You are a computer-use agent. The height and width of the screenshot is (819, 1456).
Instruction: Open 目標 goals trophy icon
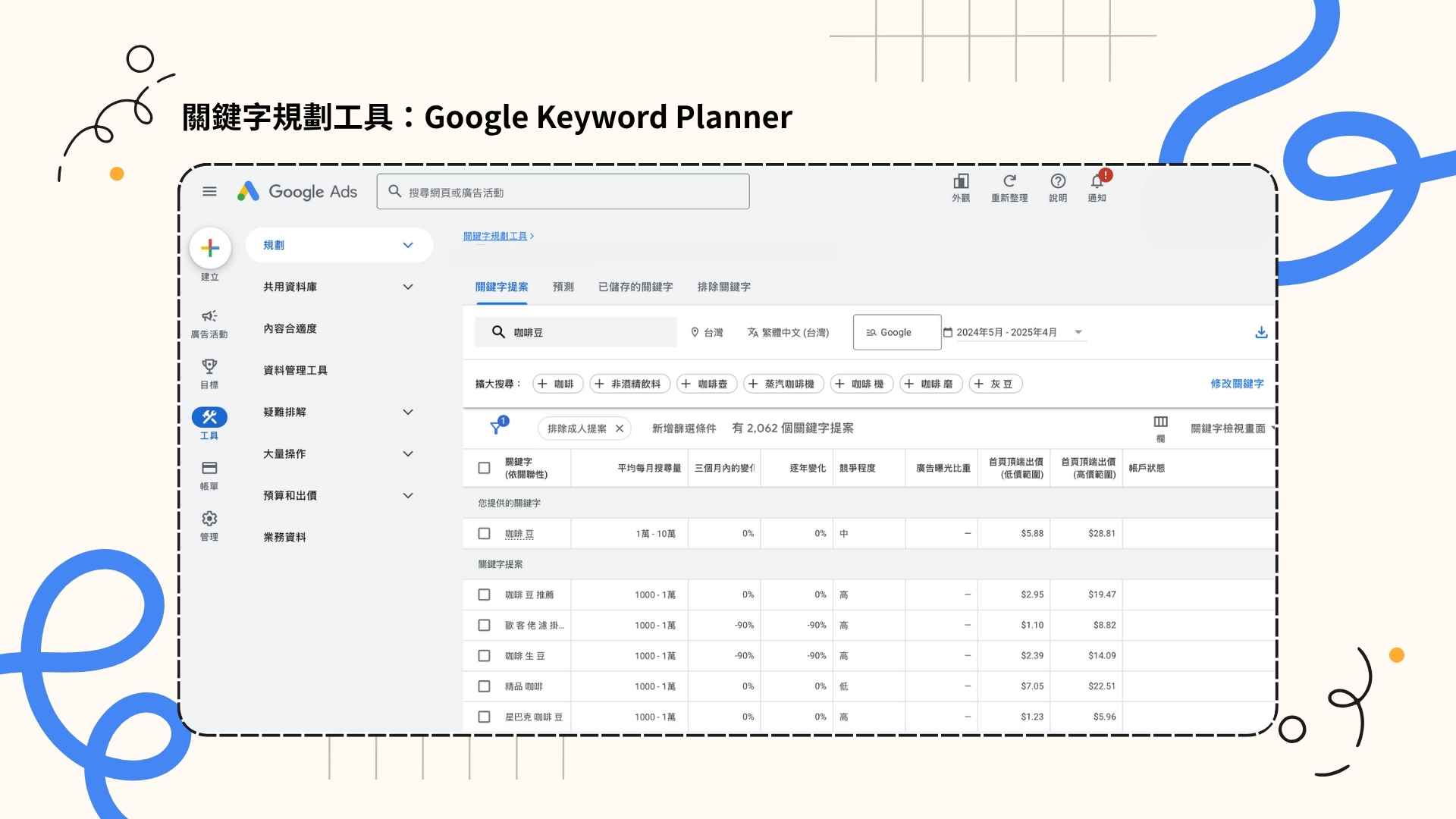point(209,374)
